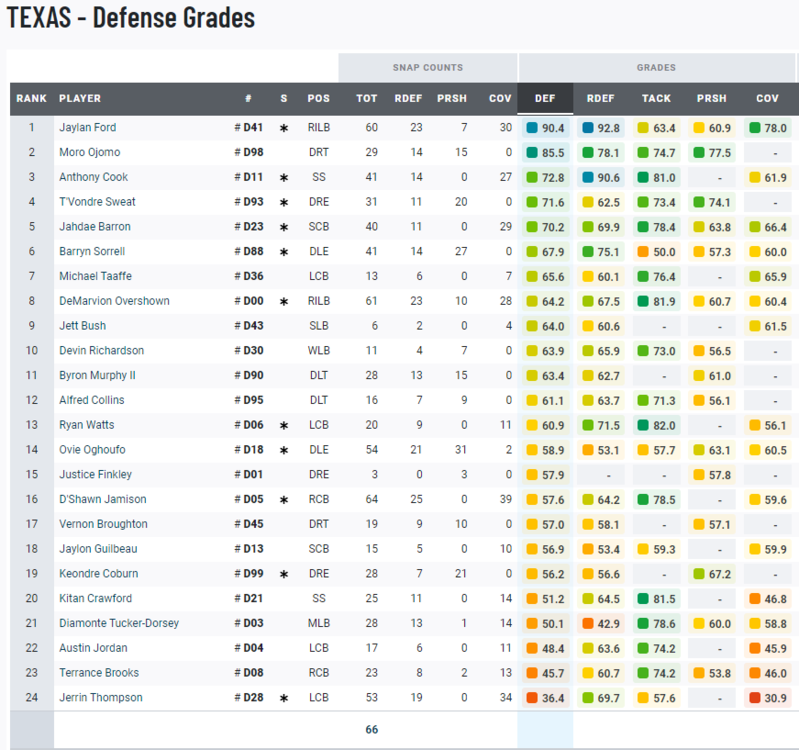Click the starter asterisk in Keondre Coburn's row
Viewport: 799px width, 750px height.
coord(284,574)
